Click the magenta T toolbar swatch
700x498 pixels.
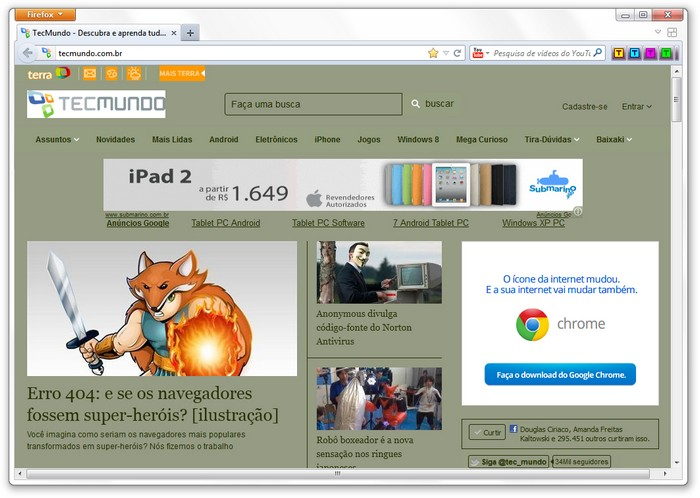click(650, 54)
